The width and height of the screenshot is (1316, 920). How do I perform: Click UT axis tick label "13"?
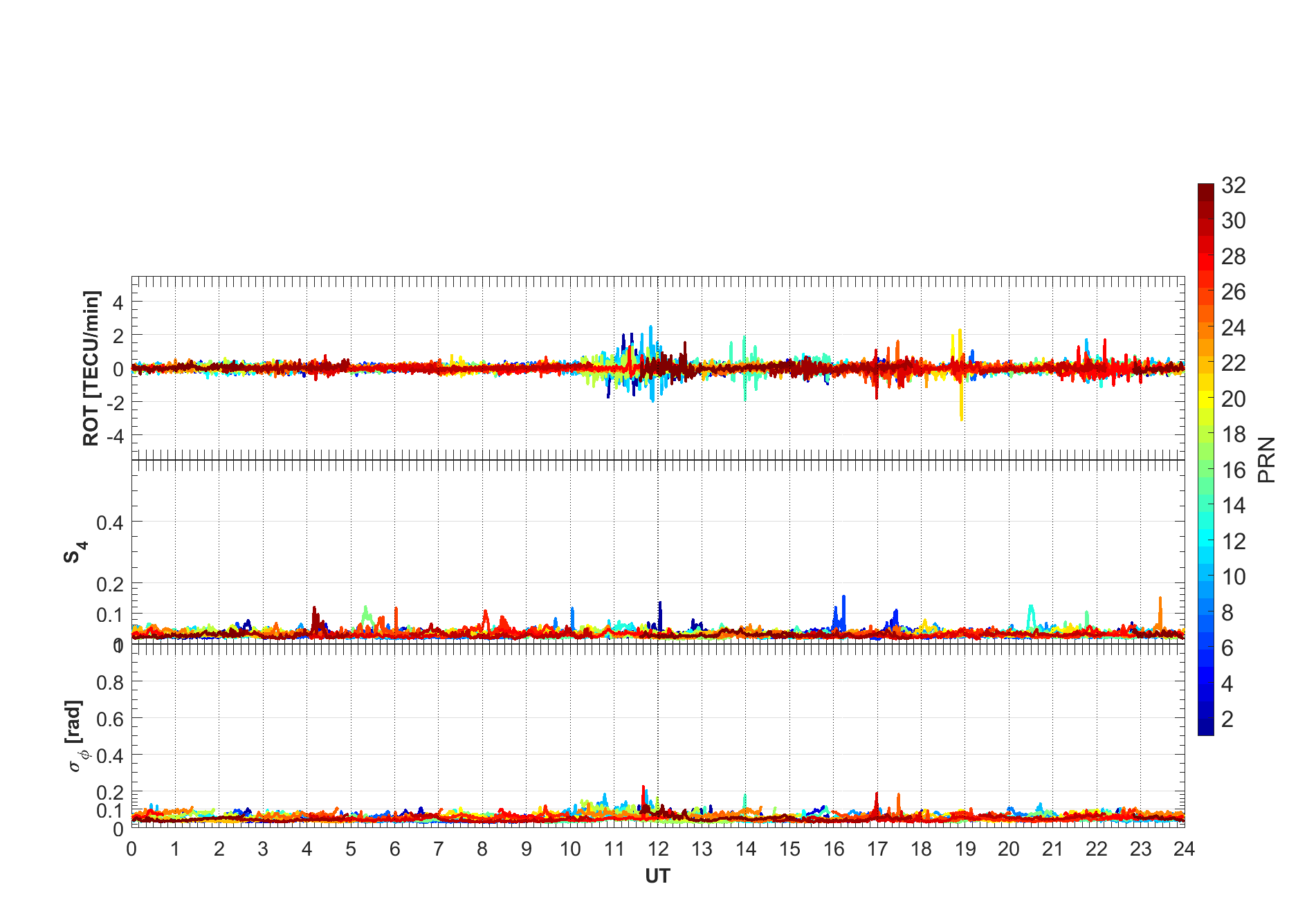click(x=702, y=849)
